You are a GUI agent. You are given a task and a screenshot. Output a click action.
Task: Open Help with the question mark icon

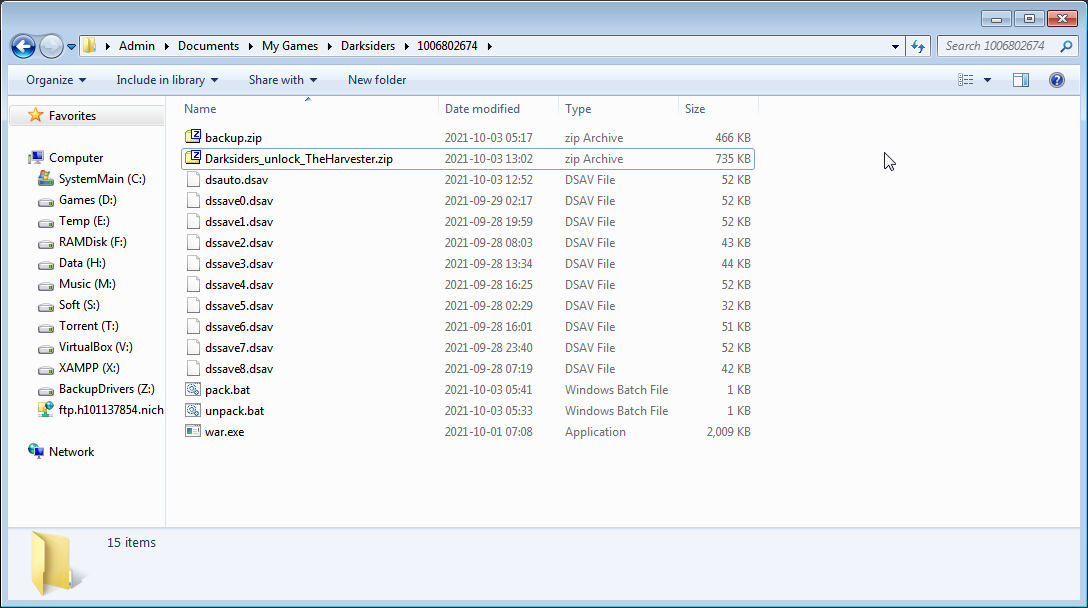(1057, 80)
